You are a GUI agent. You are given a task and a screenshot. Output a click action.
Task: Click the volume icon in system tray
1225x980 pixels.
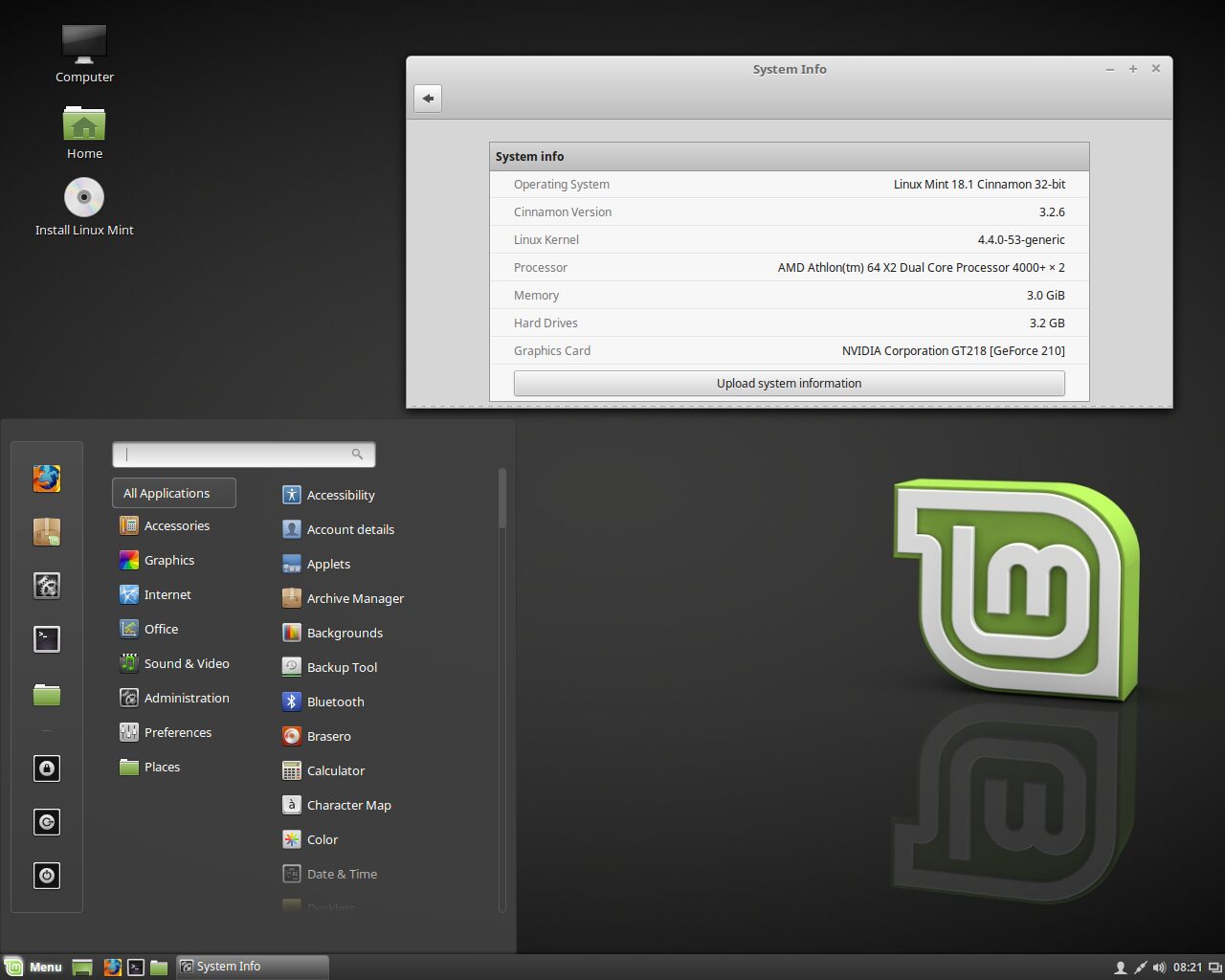tap(1160, 967)
